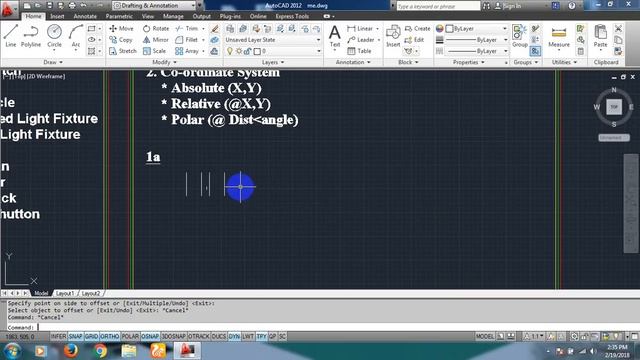This screenshot has width=640, height=360.
Task: Toggle 3DOSNAP in status bar
Action: (173, 336)
